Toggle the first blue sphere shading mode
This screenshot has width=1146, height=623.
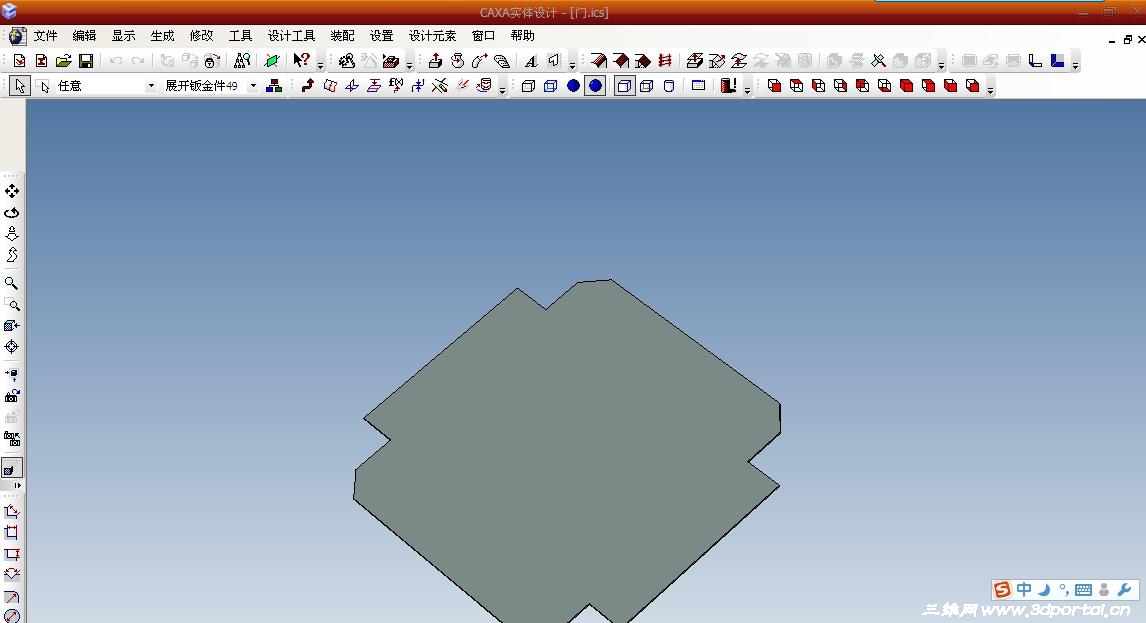pyautogui.click(x=573, y=86)
